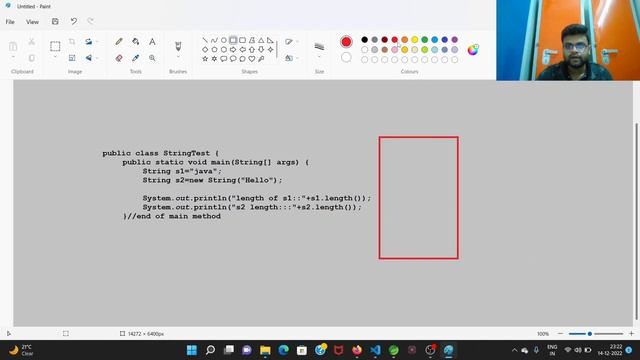Expand the Brushes dropdown arrow

[x=178, y=57]
